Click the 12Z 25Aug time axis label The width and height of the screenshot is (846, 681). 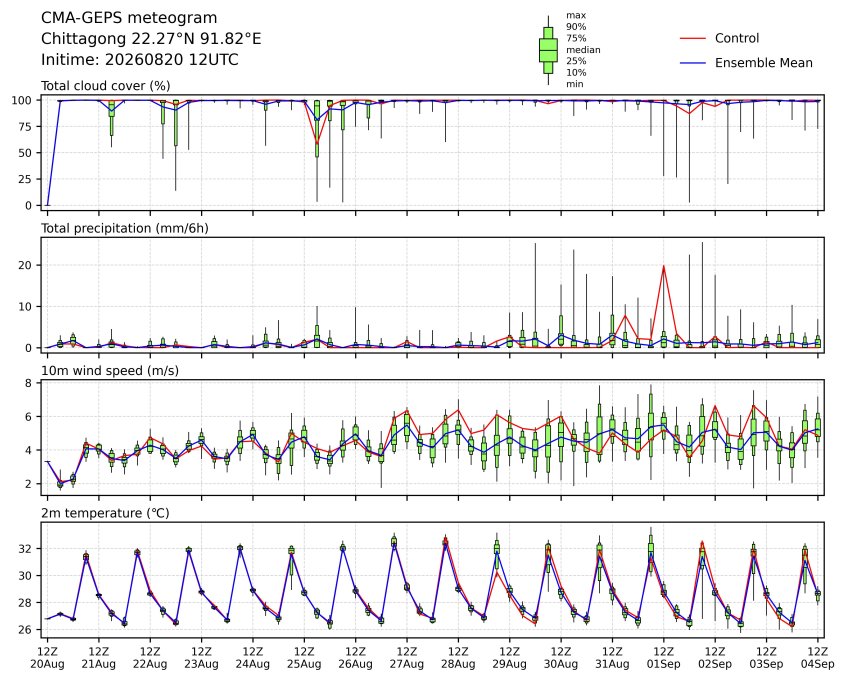pos(304,658)
